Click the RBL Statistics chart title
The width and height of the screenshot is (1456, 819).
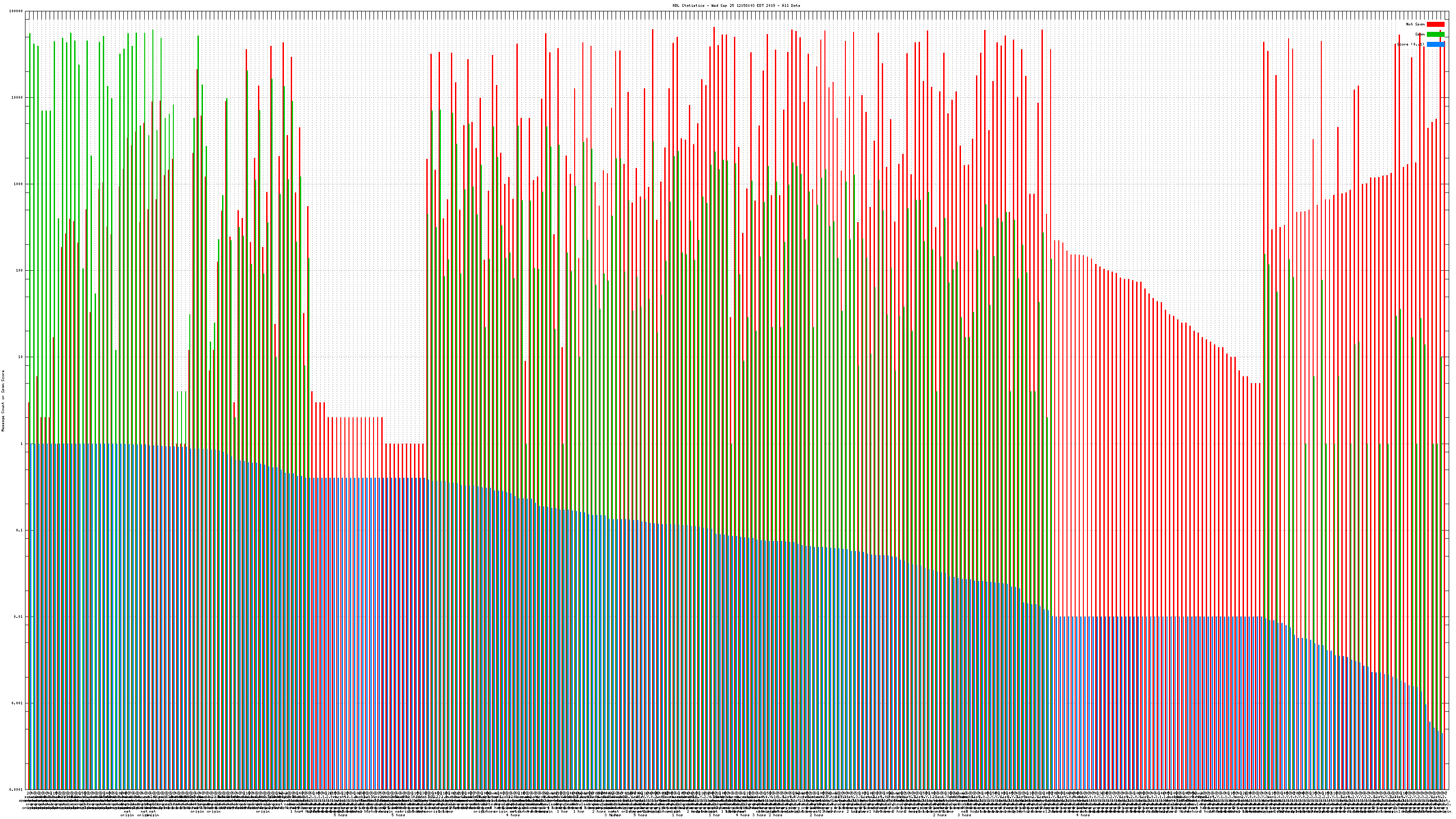tap(736, 5)
